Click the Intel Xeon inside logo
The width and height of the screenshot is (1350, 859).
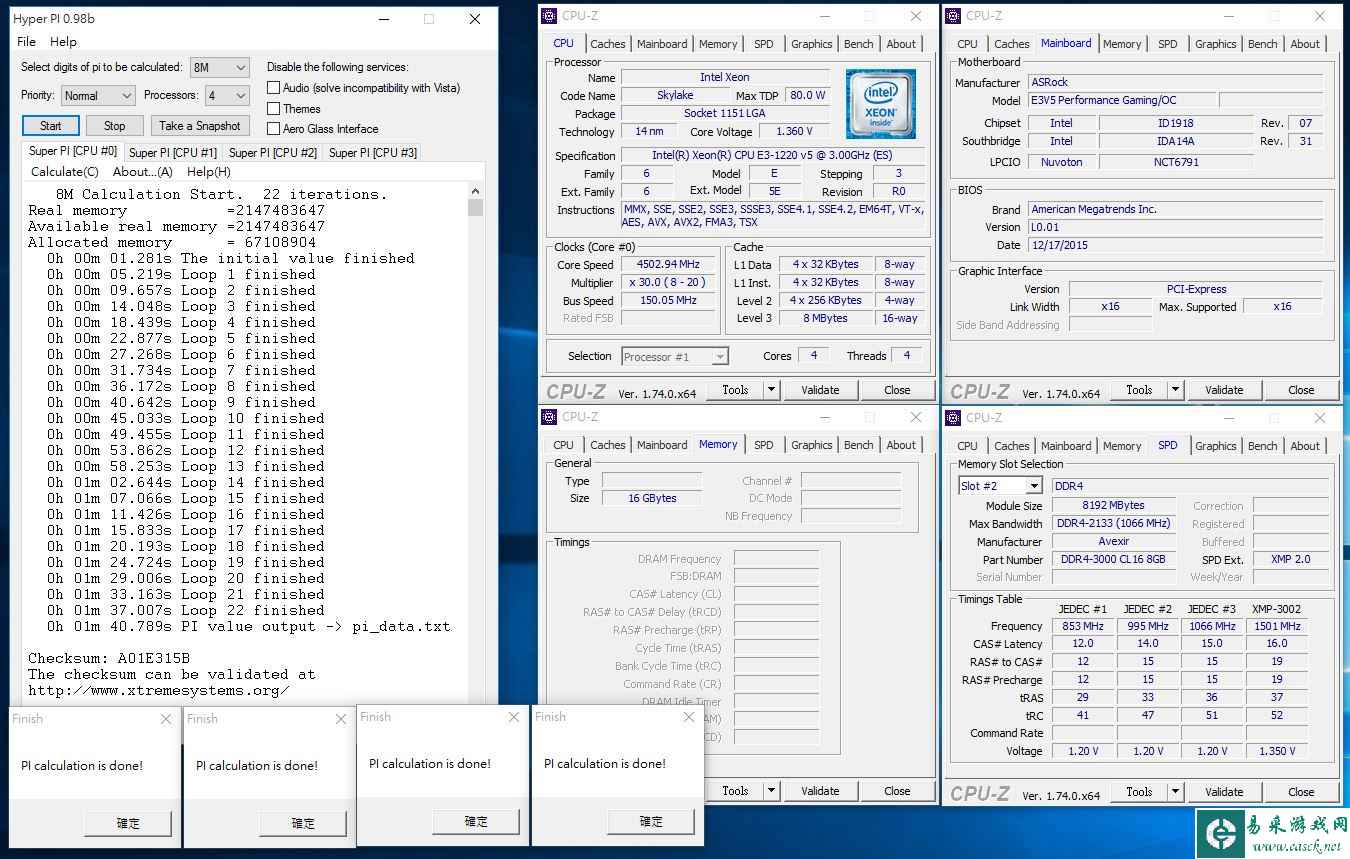click(x=880, y=104)
